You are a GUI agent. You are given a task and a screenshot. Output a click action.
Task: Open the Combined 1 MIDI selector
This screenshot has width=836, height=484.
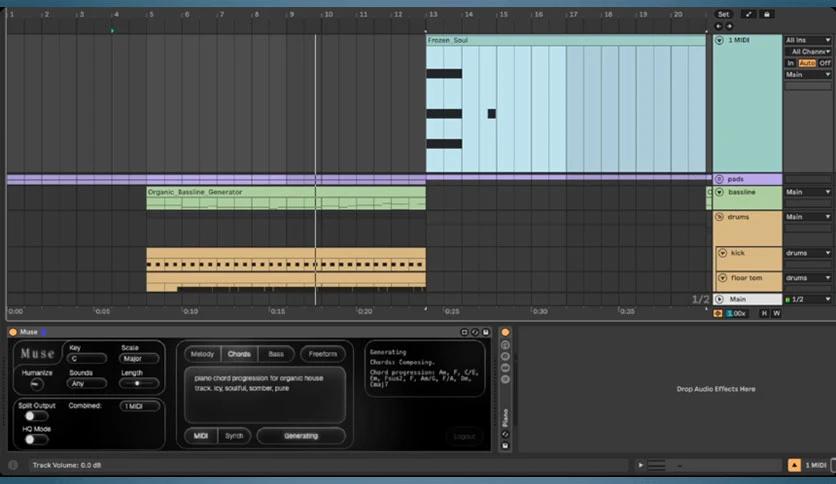pyautogui.click(x=140, y=406)
